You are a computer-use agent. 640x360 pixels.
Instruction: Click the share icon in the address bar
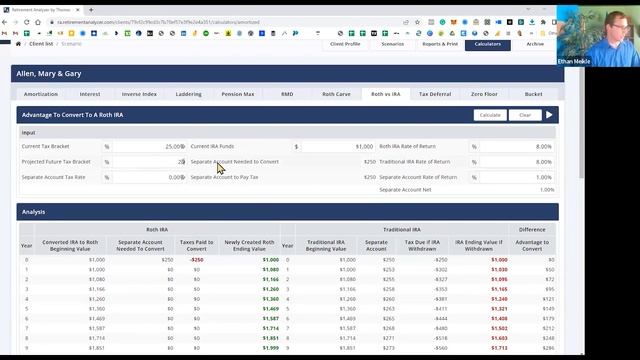coord(406,22)
